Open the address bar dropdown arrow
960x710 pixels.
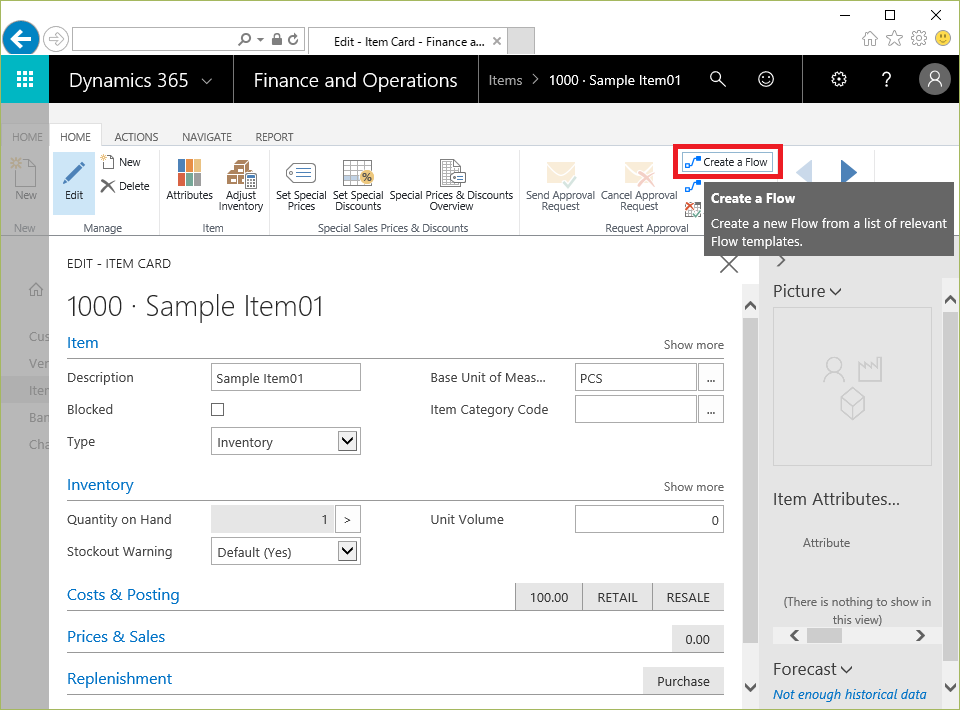coord(260,40)
